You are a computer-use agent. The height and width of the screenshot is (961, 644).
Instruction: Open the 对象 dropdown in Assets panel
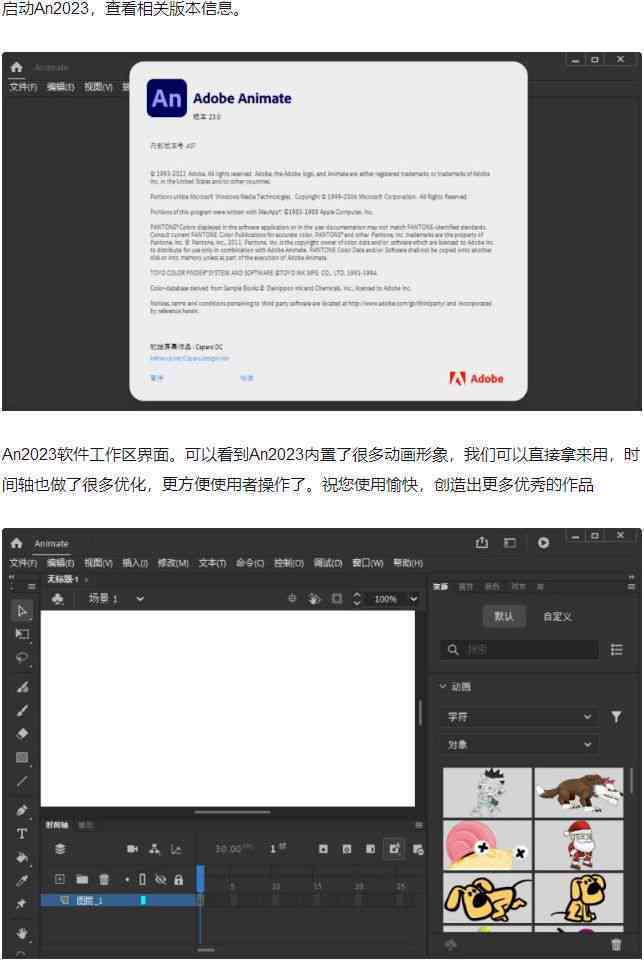[x=518, y=744]
